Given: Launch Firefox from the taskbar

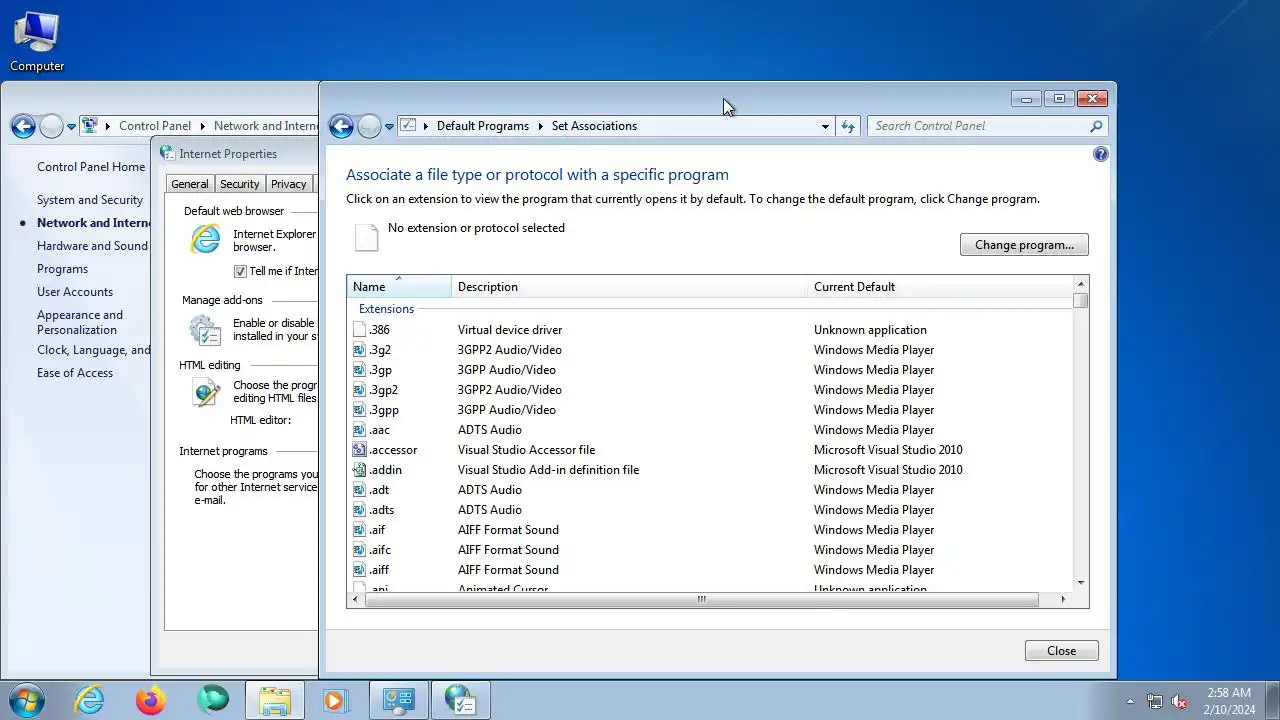Looking at the screenshot, I should pos(151,700).
